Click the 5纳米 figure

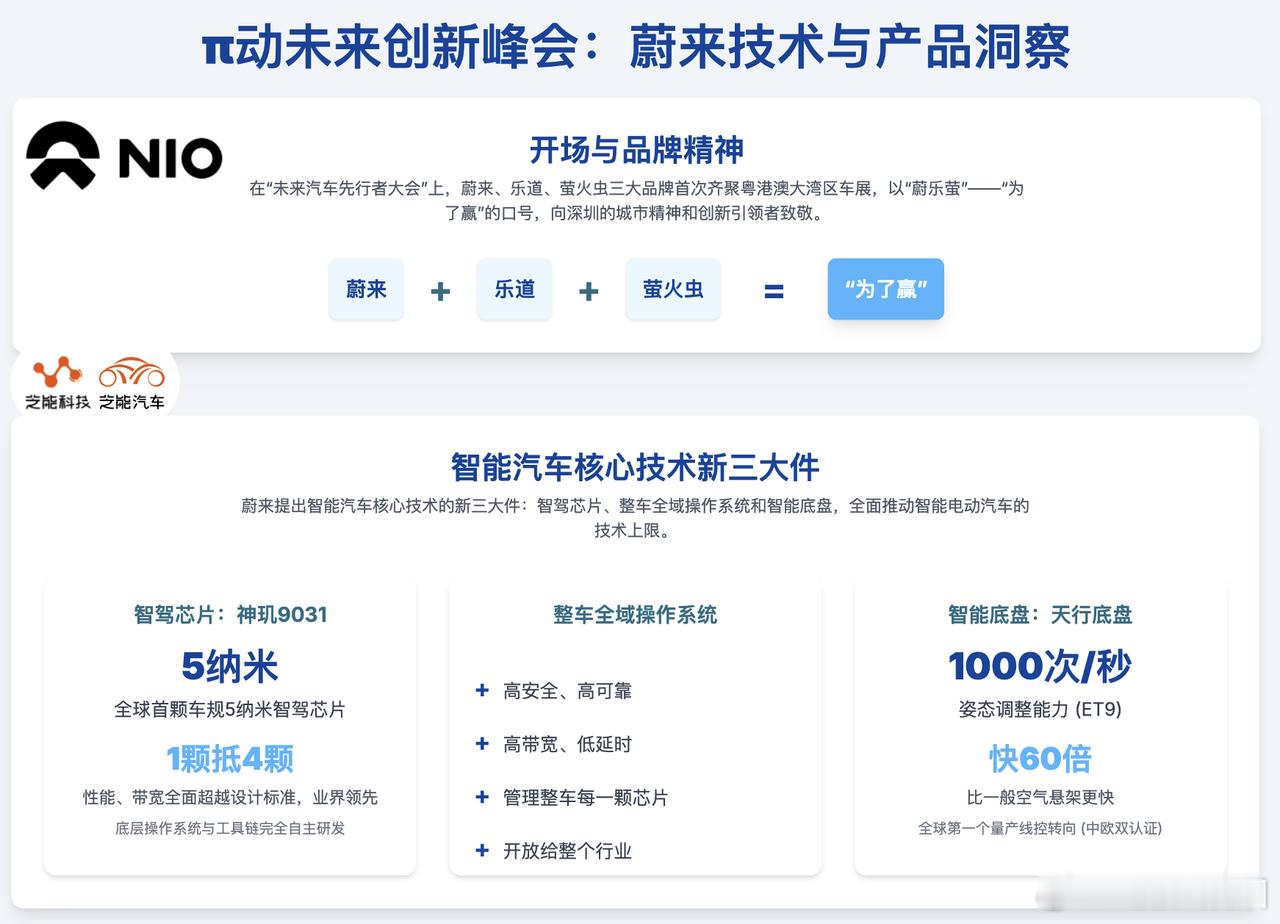(230, 666)
